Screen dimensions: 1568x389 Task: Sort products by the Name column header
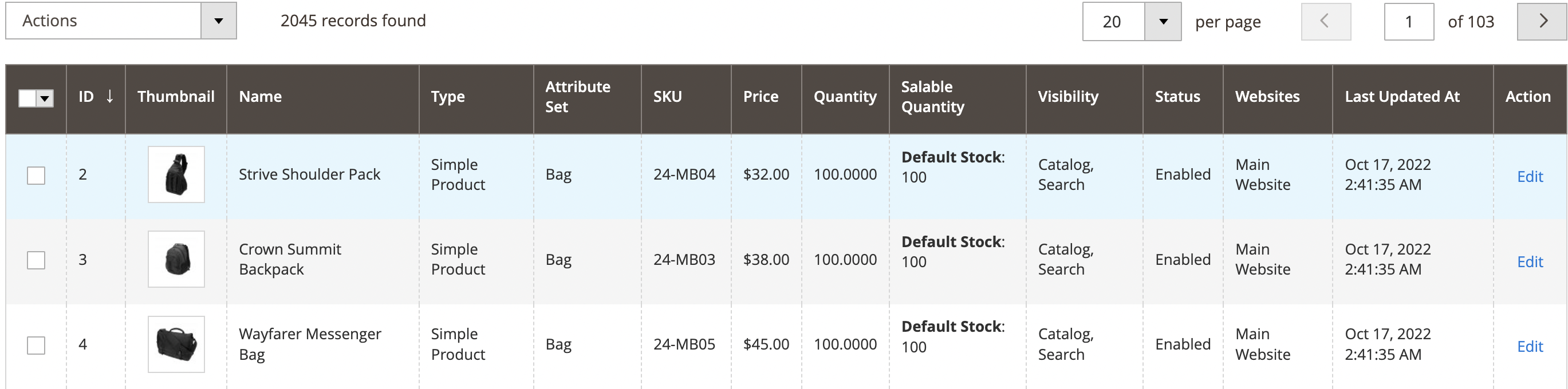point(261,96)
